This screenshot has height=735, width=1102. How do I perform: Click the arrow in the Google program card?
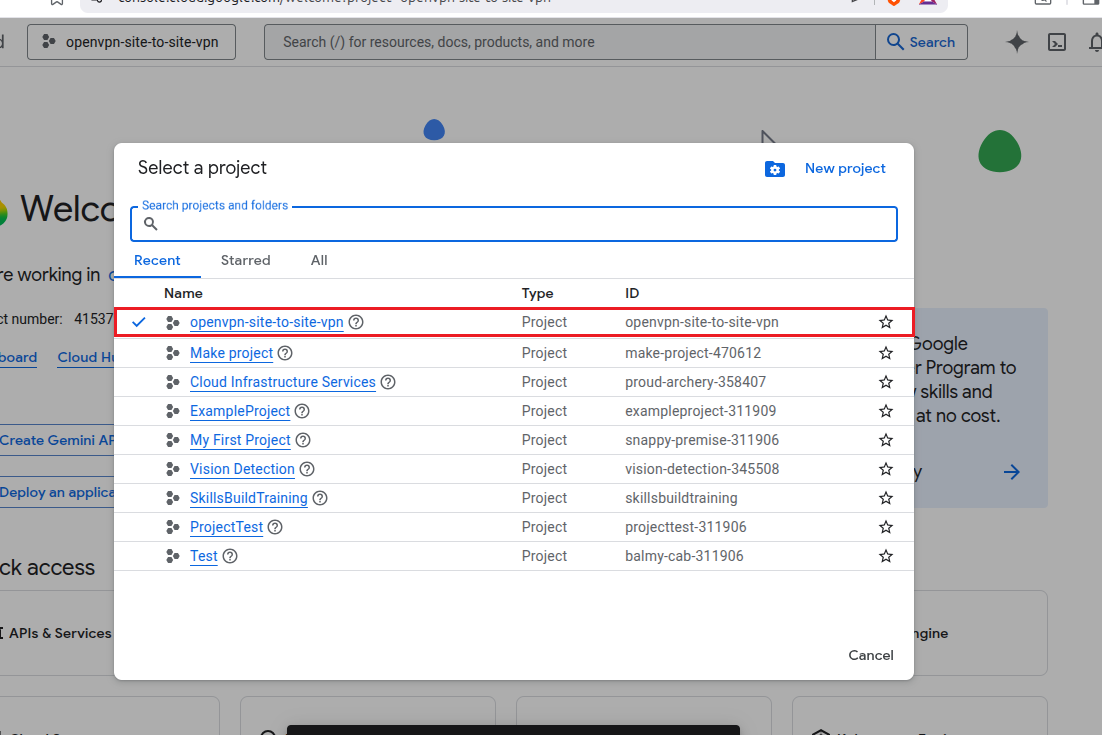point(1011,471)
